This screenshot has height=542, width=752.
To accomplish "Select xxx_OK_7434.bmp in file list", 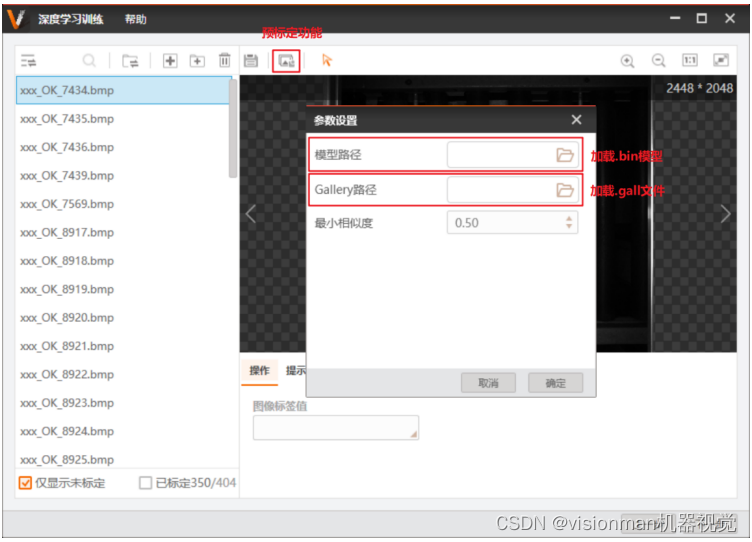I will (x=123, y=90).
